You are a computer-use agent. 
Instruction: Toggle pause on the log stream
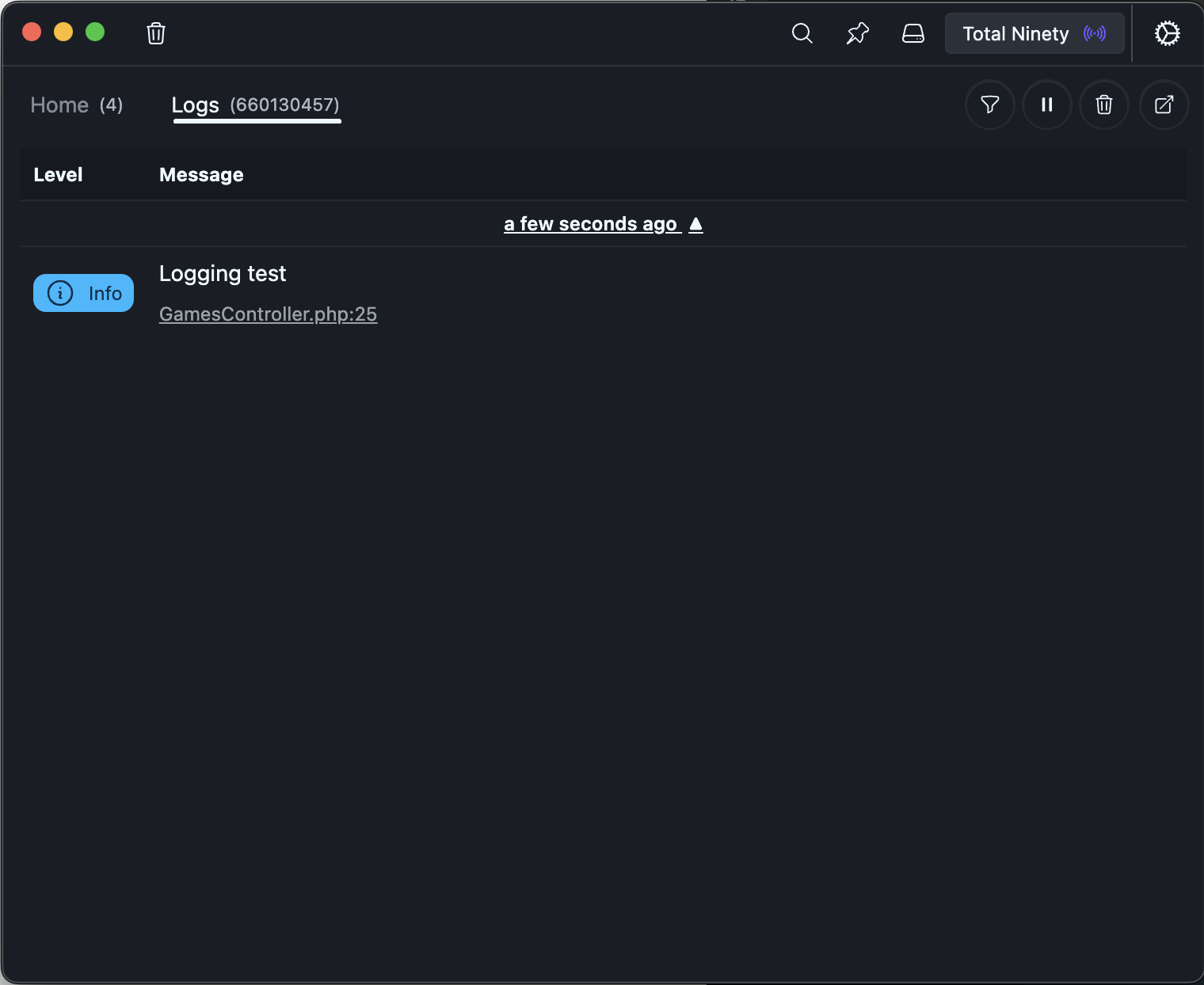(1046, 105)
